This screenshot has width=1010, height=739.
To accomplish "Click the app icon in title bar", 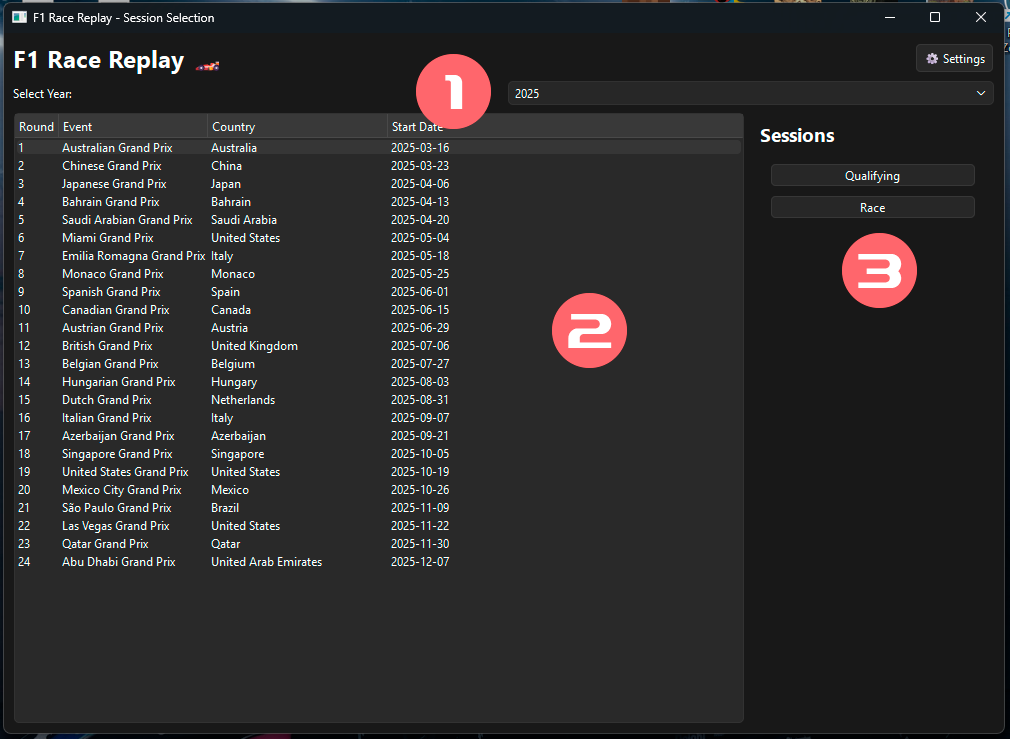I will [19, 18].
